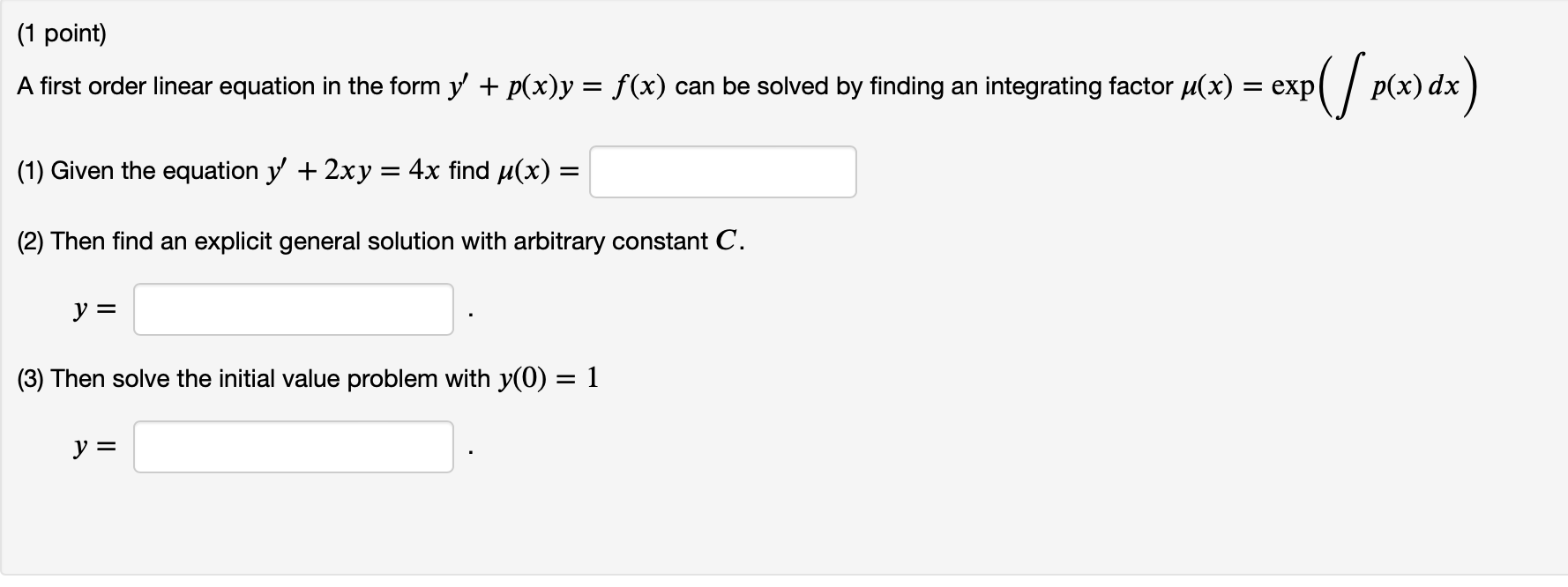
Task: Select the equation y' + 2xy = 4x text
Action: [x=352, y=170]
